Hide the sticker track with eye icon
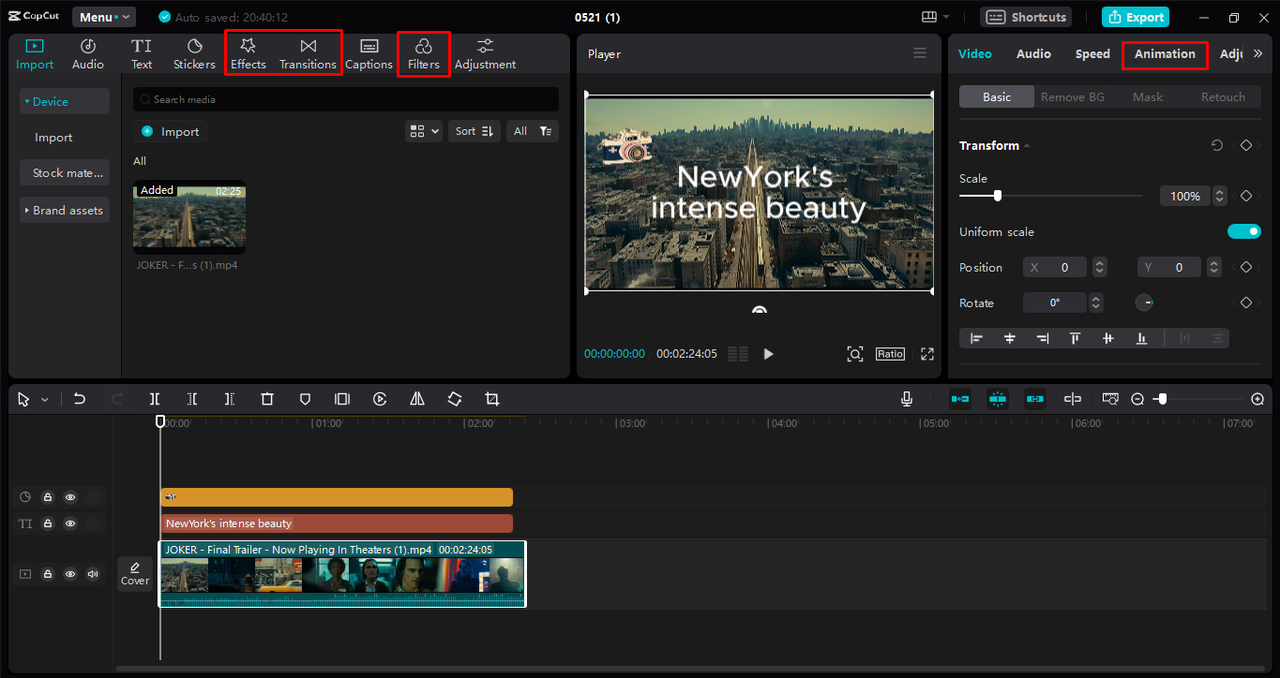1280x678 pixels. click(70, 497)
